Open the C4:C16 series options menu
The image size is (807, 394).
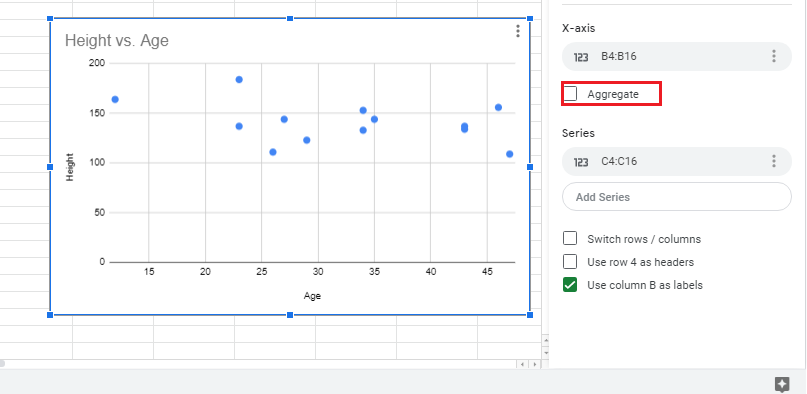point(774,162)
